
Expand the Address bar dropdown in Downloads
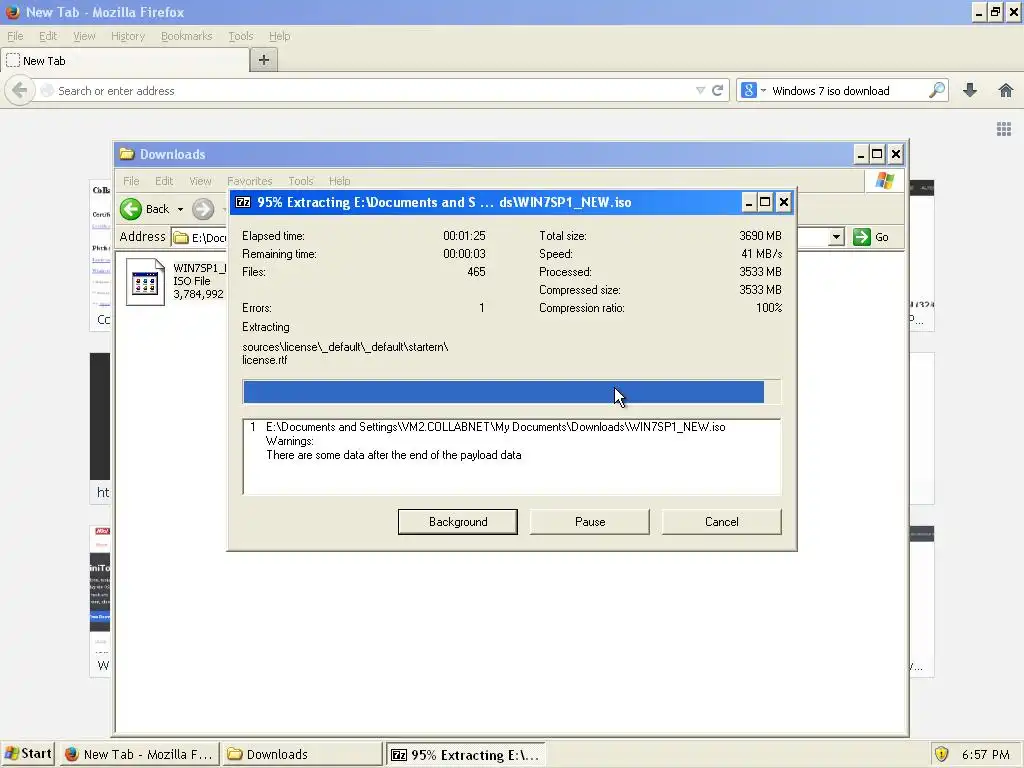coord(836,237)
